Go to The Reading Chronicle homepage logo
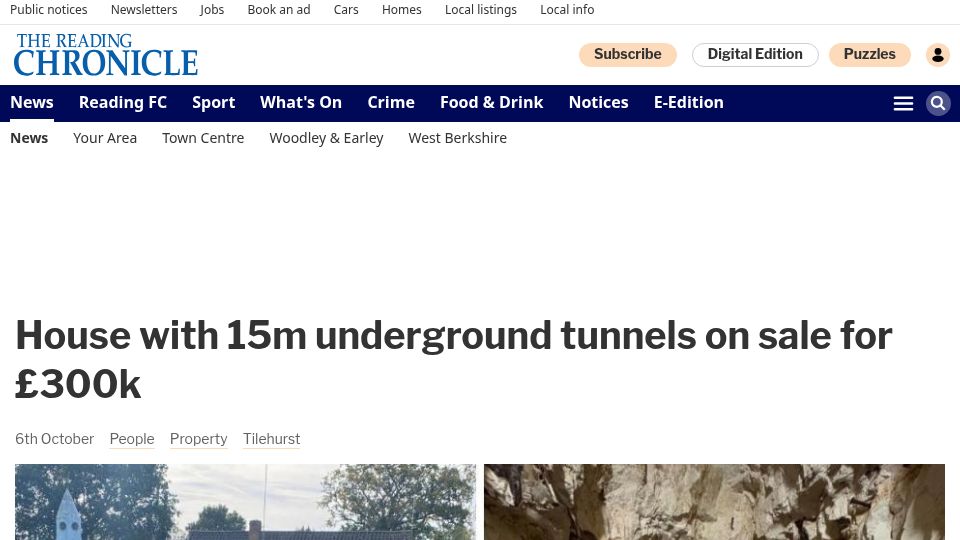 point(106,55)
